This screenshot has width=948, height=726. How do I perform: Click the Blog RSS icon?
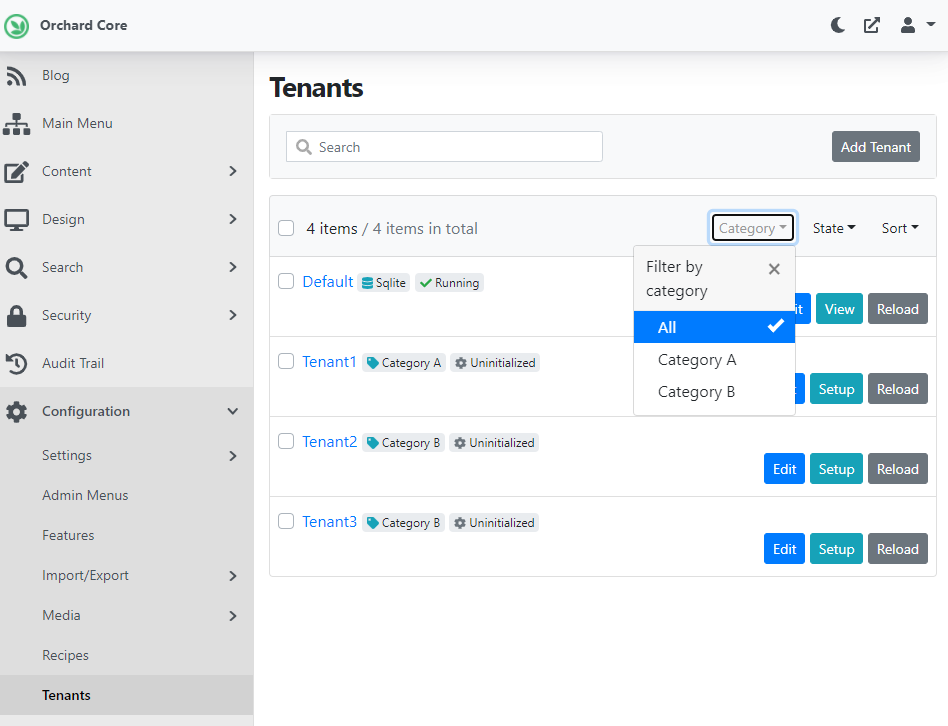point(16,76)
